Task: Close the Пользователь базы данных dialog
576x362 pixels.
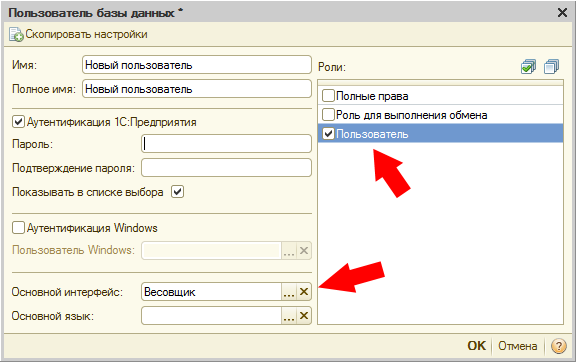Action: (x=562, y=13)
